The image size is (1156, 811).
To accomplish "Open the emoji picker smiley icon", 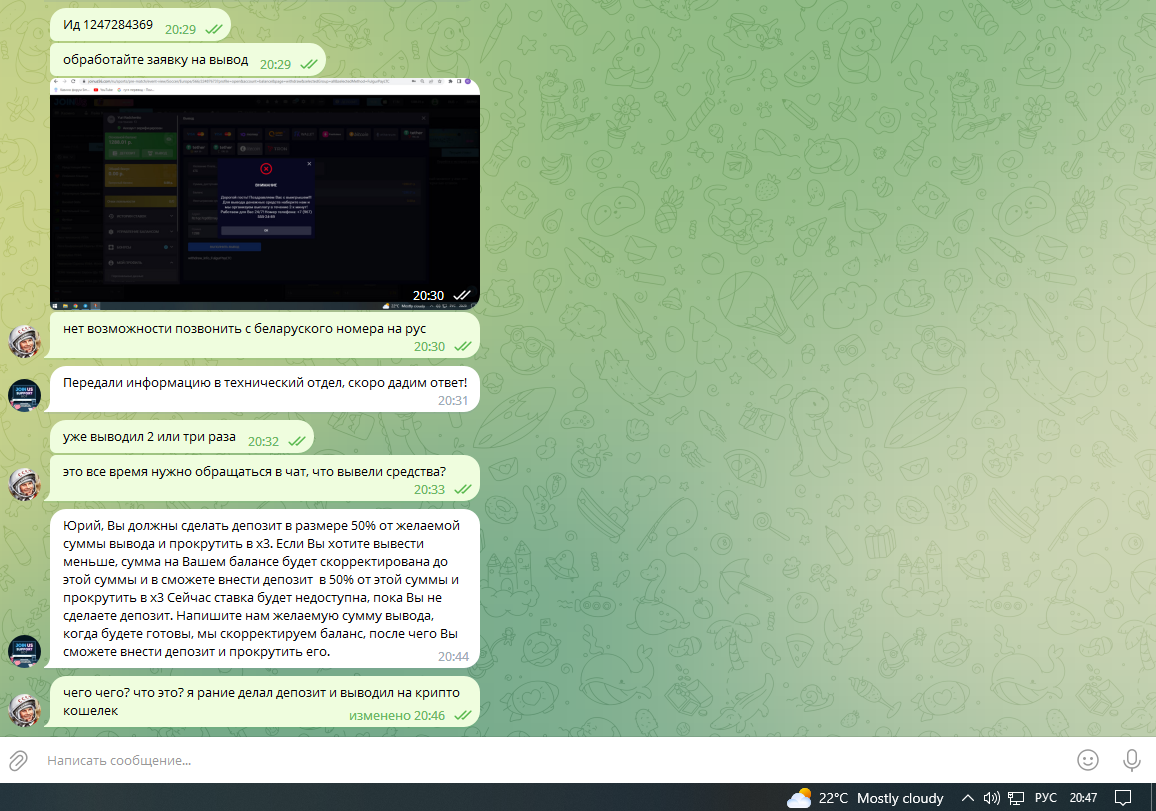I will [x=1087, y=759].
